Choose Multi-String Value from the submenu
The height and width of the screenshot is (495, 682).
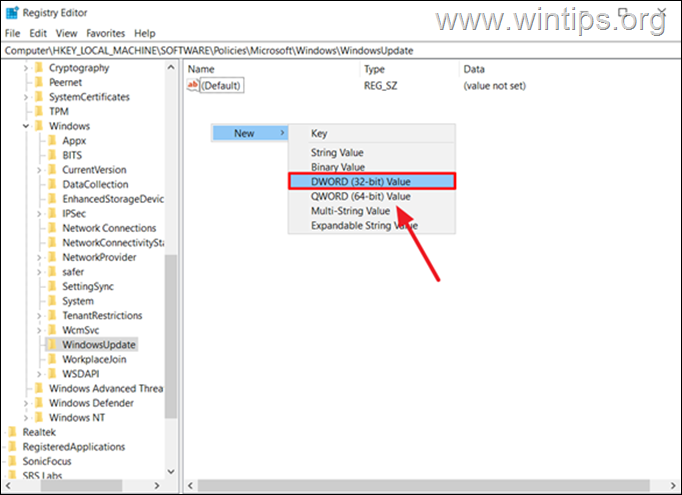coord(372,211)
